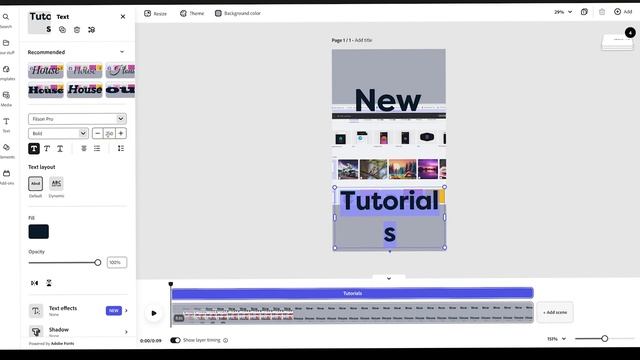640x360 pixels.
Task: Duplicate the page with toolbar icon
Action: (584, 12)
